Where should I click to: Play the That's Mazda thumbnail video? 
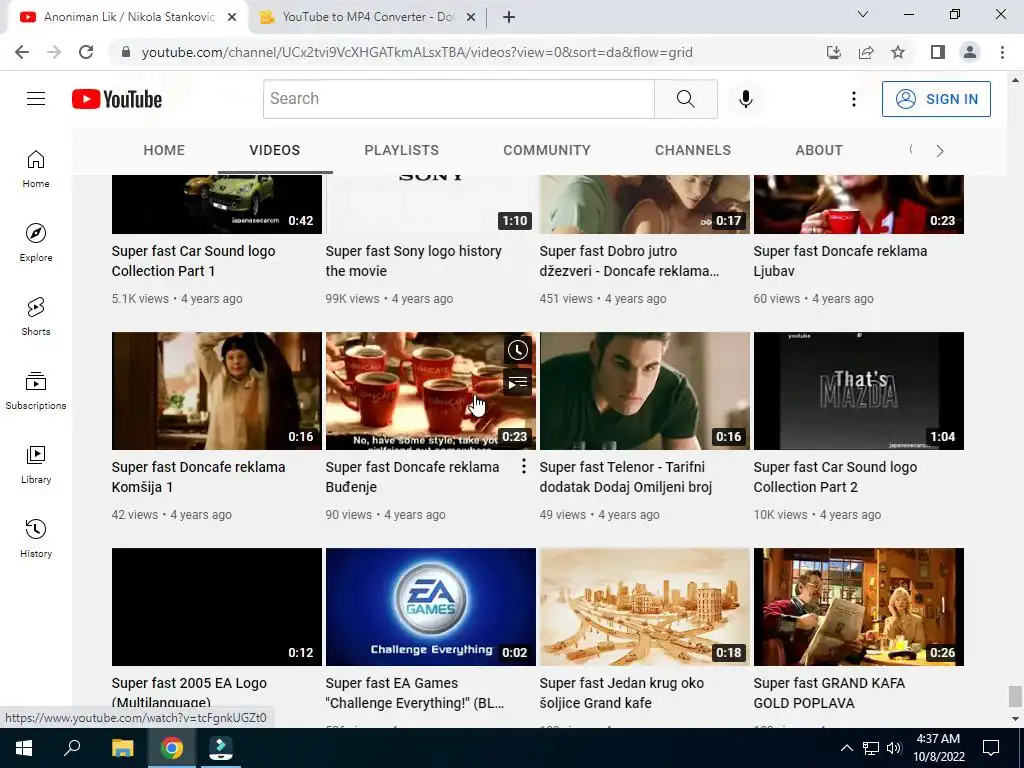click(859, 391)
